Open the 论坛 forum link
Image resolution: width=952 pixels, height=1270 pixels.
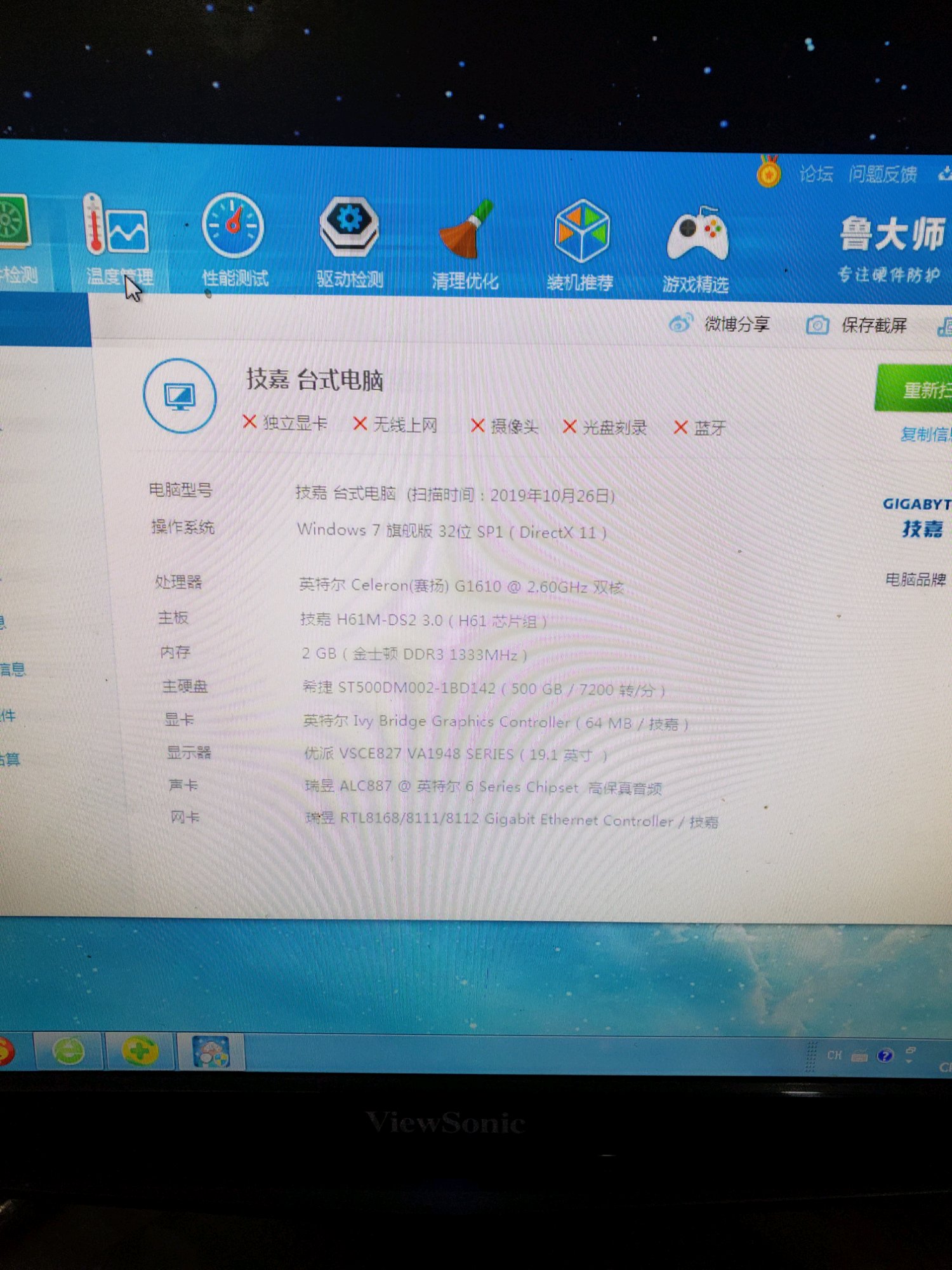[817, 173]
